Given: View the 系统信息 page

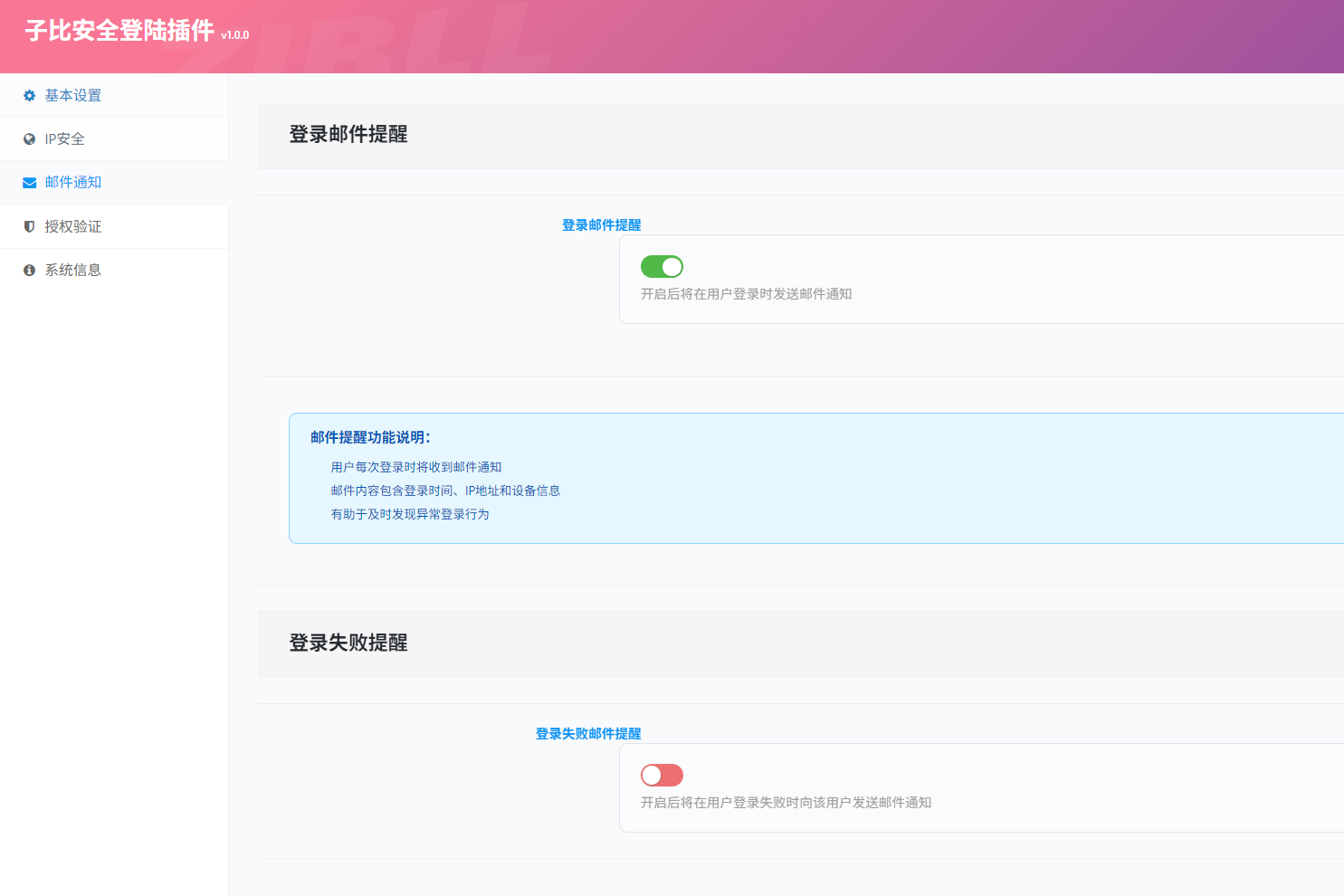Looking at the screenshot, I should pyautogui.click(x=72, y=270).
